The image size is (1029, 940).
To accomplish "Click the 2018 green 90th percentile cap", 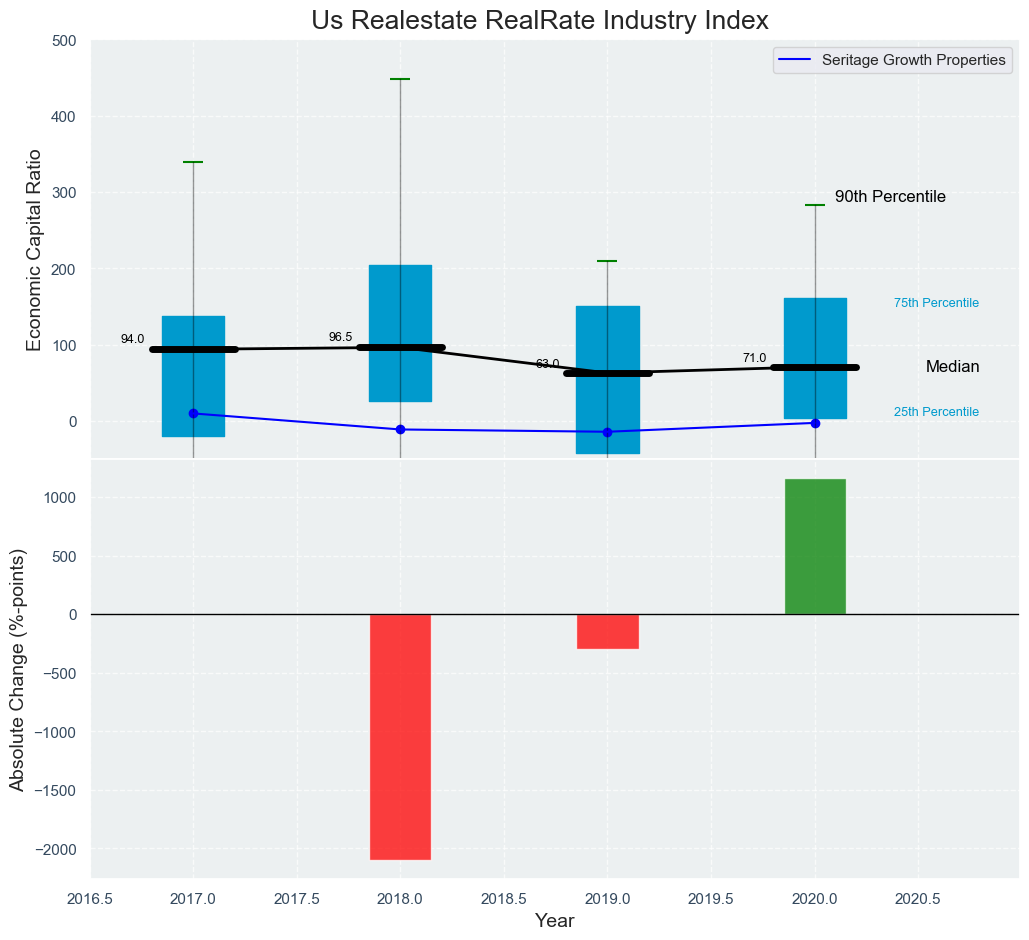I will (400, 79).
